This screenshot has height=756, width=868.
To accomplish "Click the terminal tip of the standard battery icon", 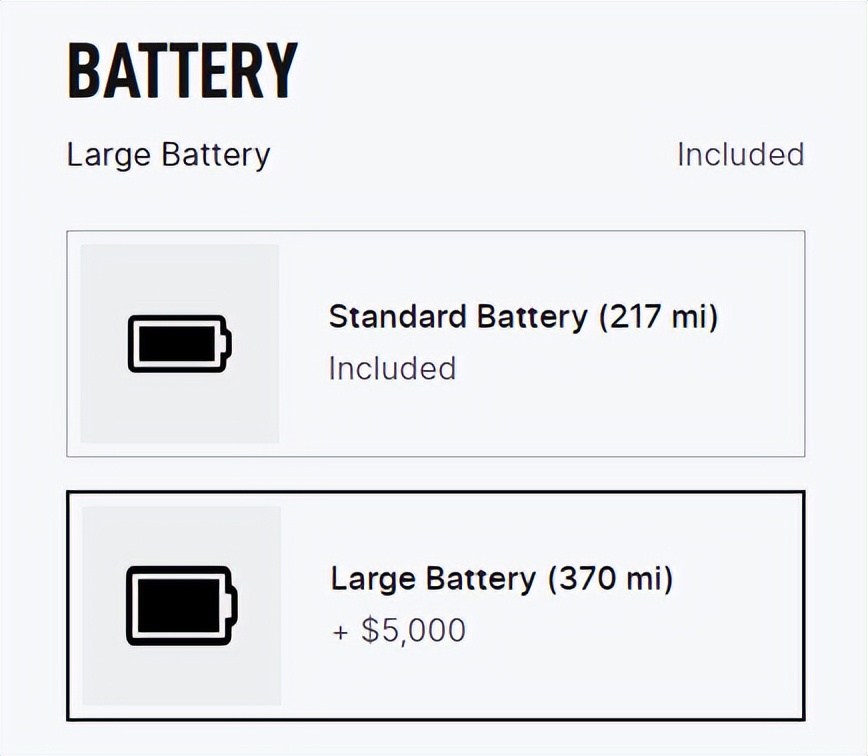I will click(229, 344).
